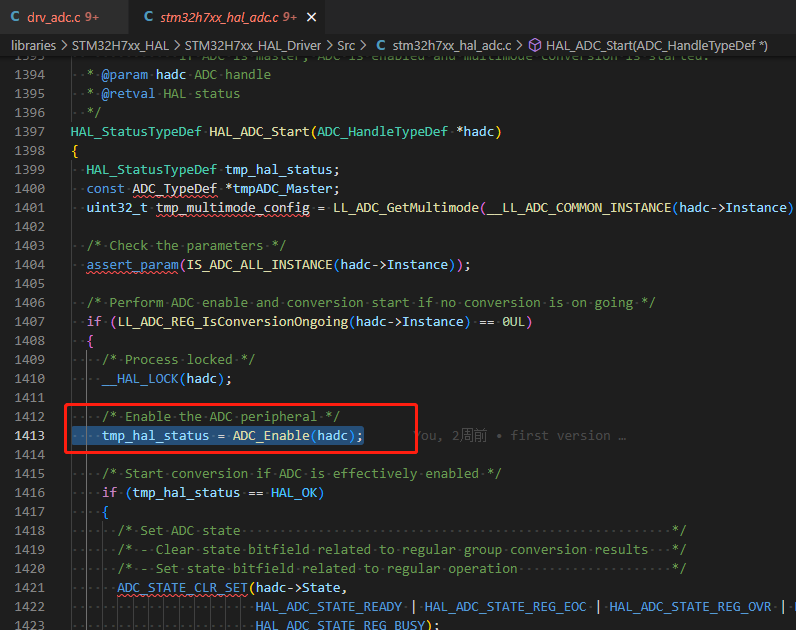
Task: Click the '@param hadc' doc comment line
Action: [x=179, y=75]
